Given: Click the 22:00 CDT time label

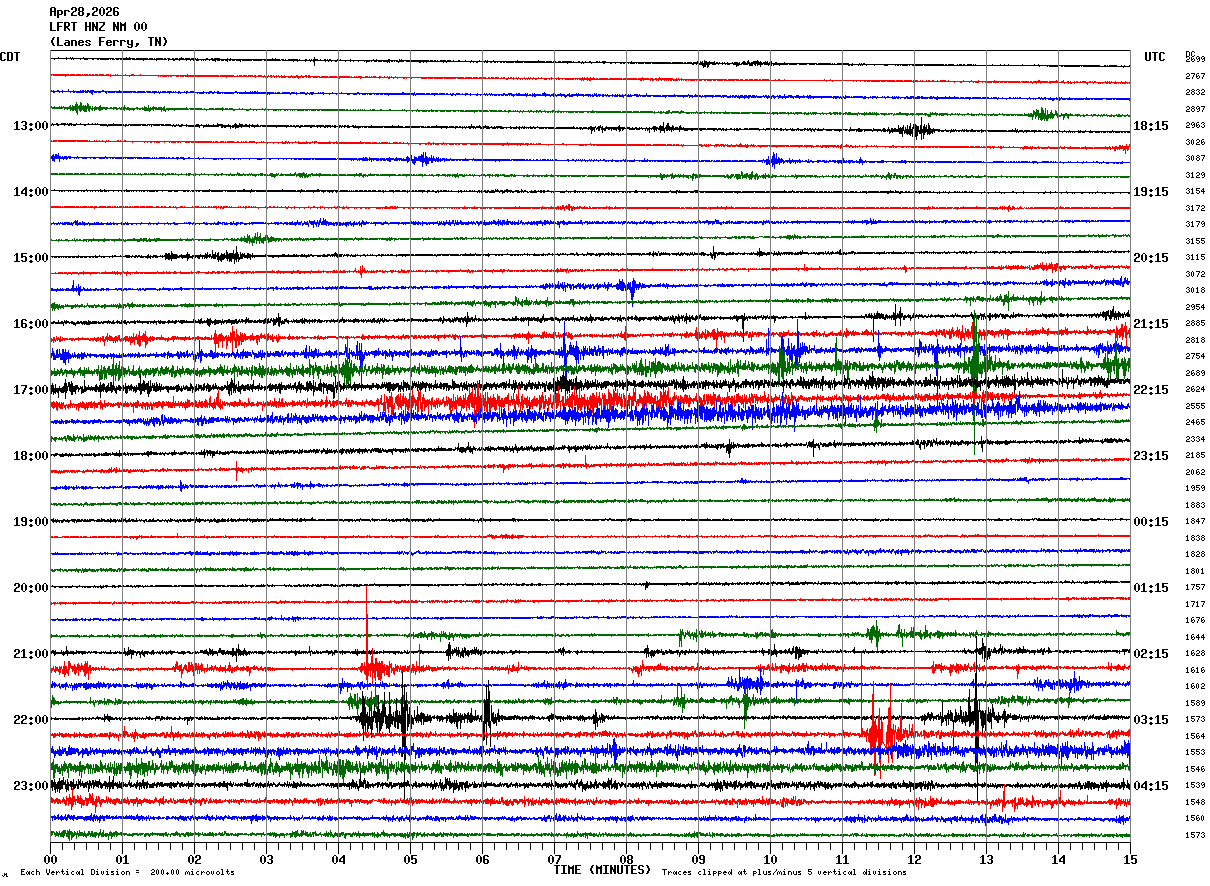Looking at the screenshot, I should click(31, 720).
